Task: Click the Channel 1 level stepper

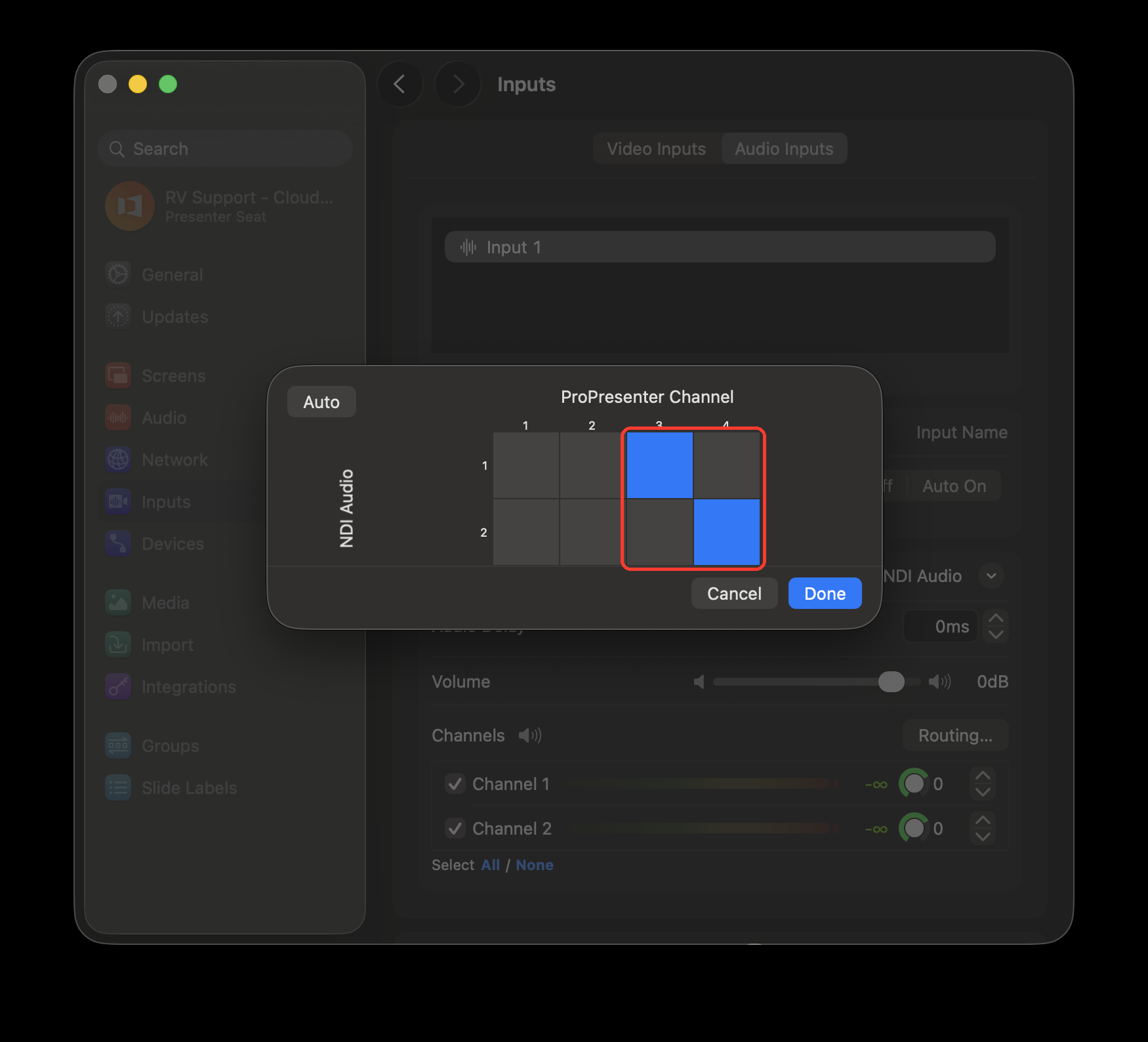Action: click(x=983, y=783)
